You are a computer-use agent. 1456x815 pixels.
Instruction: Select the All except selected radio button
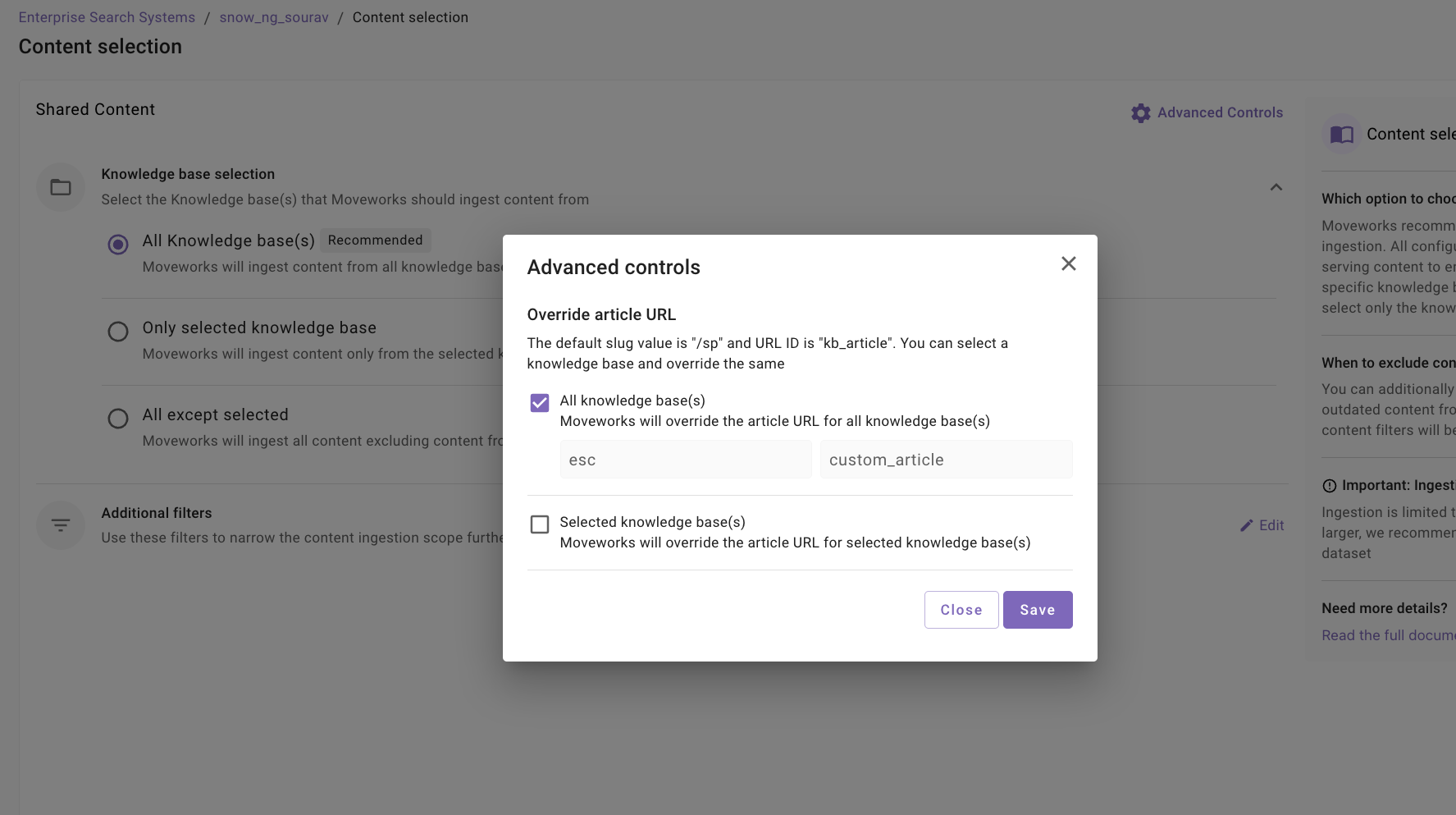click(118, 419)
